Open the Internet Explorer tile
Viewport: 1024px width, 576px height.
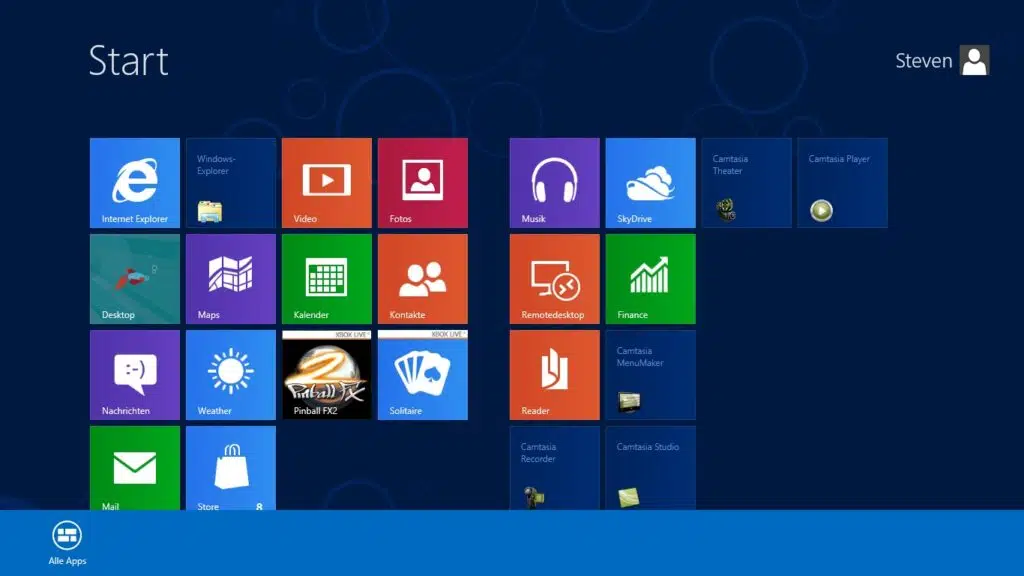(x=135, y=183)
